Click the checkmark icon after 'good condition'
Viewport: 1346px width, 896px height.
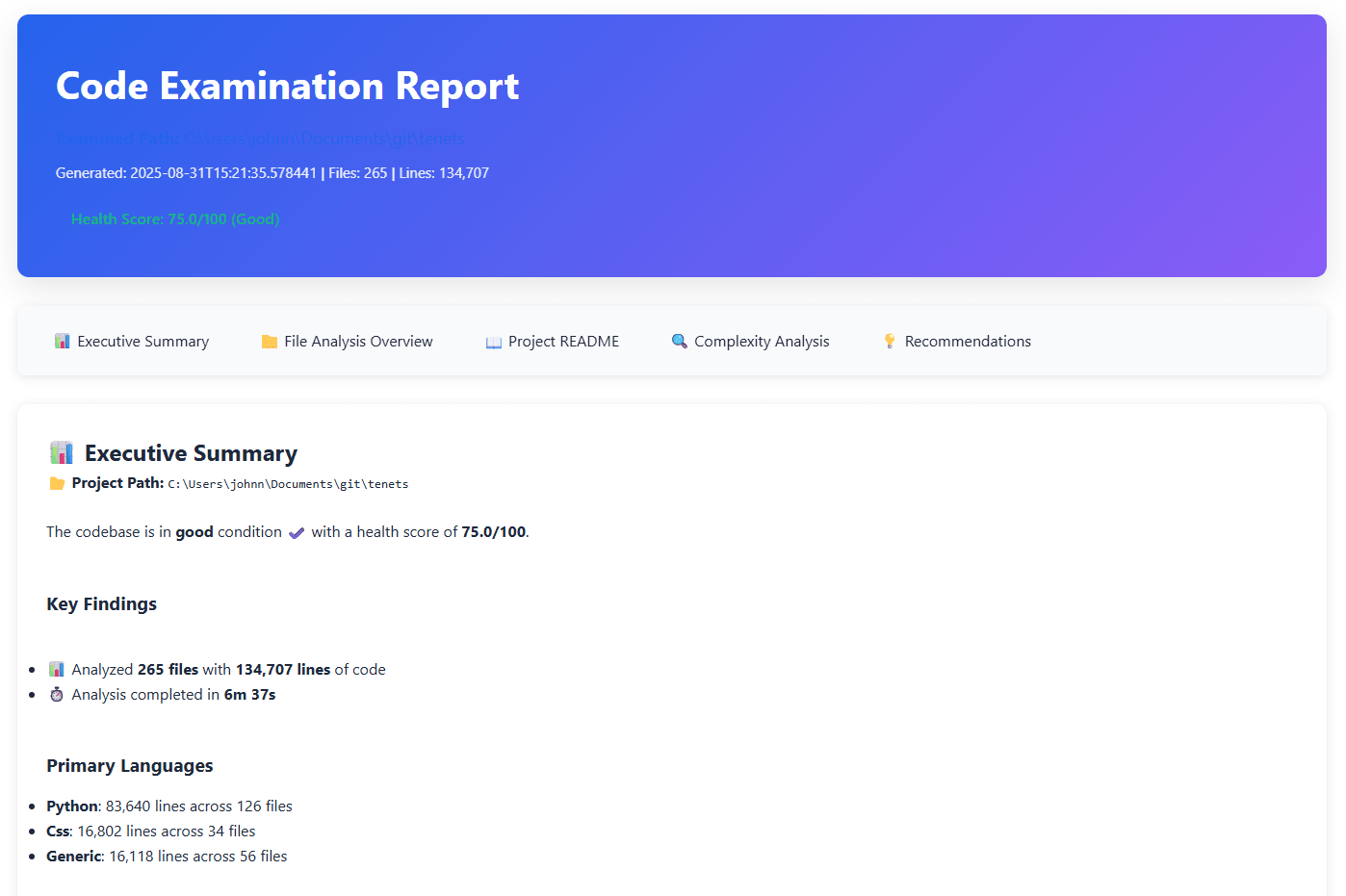tap(296, 531)
